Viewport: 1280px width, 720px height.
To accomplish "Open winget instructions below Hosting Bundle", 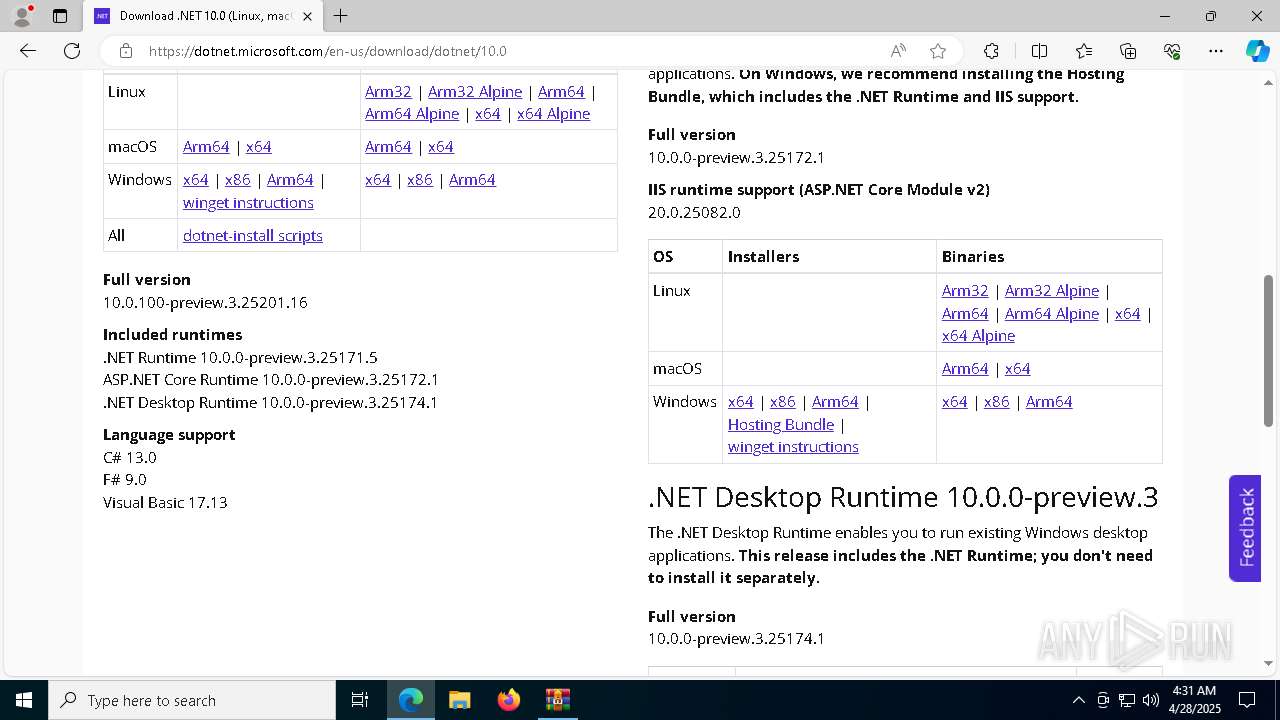I will click(x=793, y=447).
